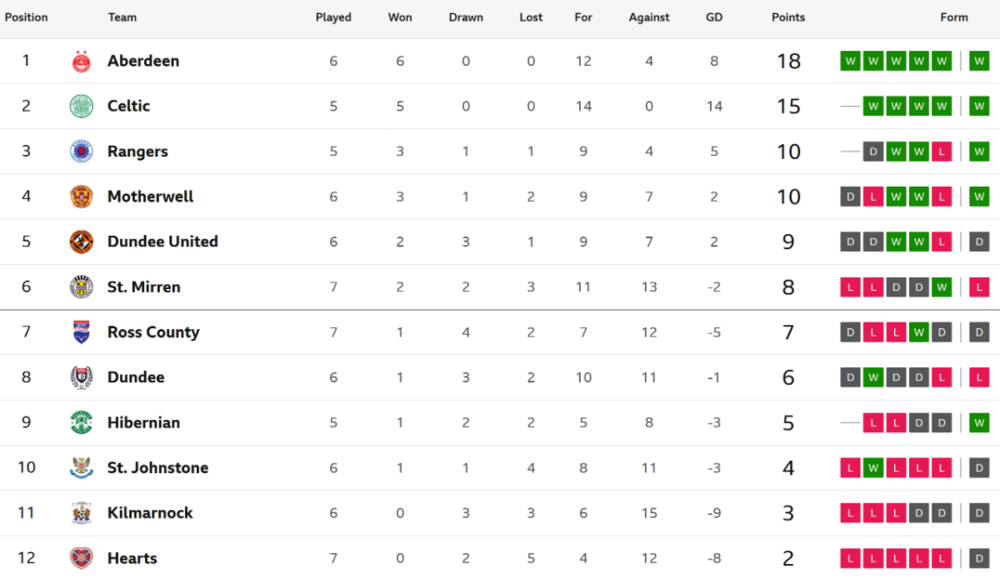
Task: Click the Kilmarnock club crest icon
Action: 81,513
